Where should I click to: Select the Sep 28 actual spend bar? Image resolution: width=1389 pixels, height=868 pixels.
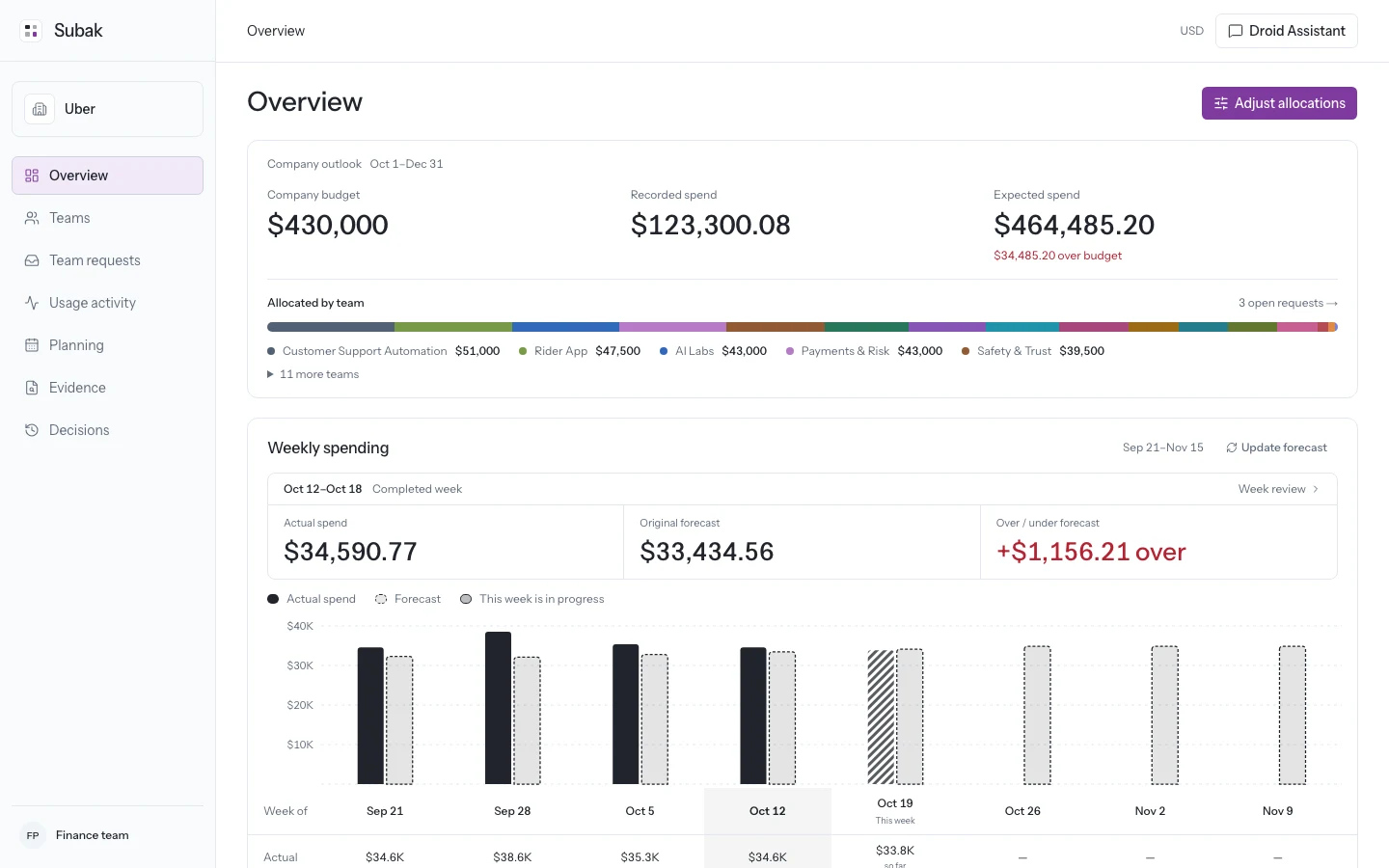coord(498,708)
